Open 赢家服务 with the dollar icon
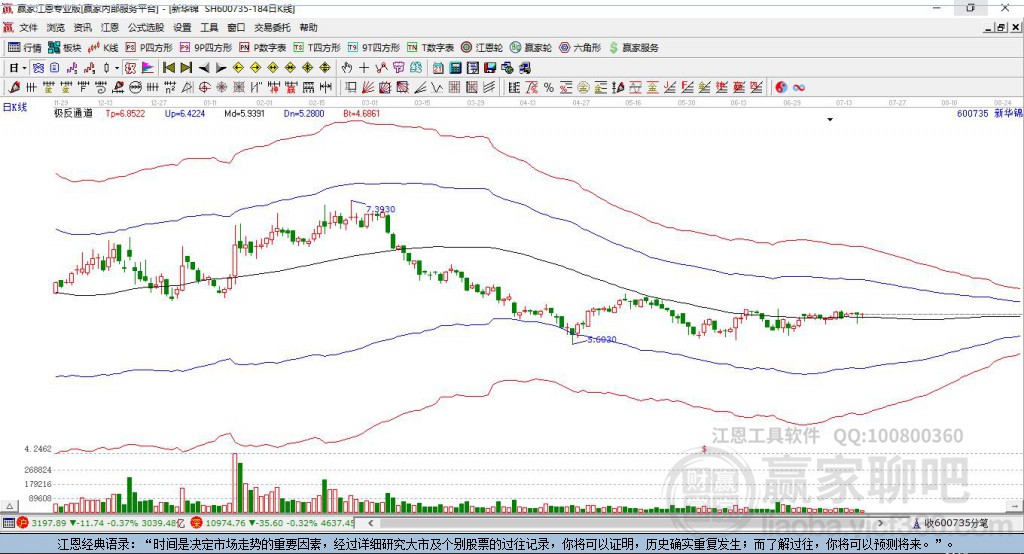Viewport: 1024px width, 554px height. pos(633,48)
